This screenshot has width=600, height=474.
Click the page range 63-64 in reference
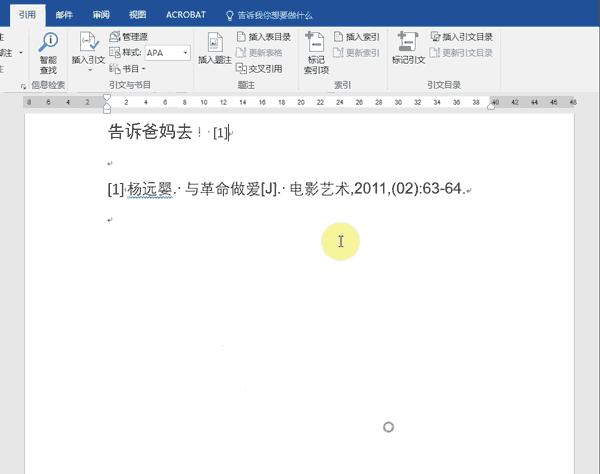(x=442, y=189)
